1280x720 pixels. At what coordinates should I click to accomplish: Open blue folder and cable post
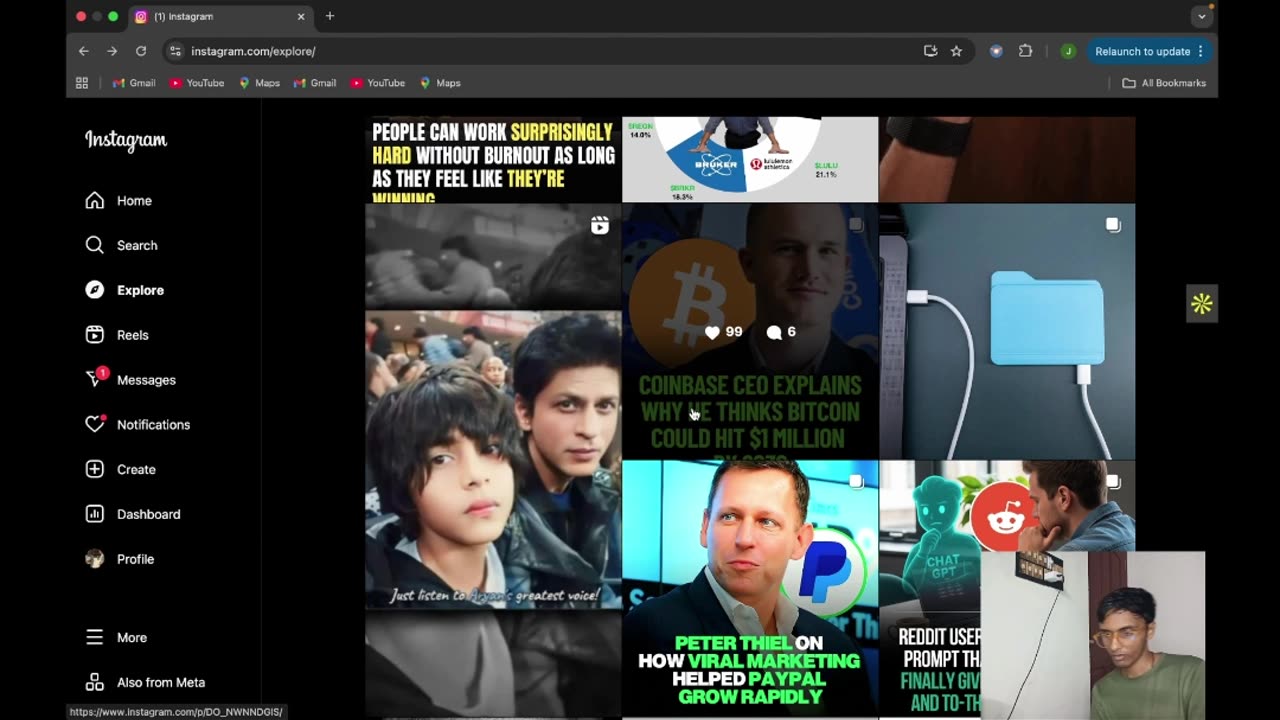point(1007,331)
